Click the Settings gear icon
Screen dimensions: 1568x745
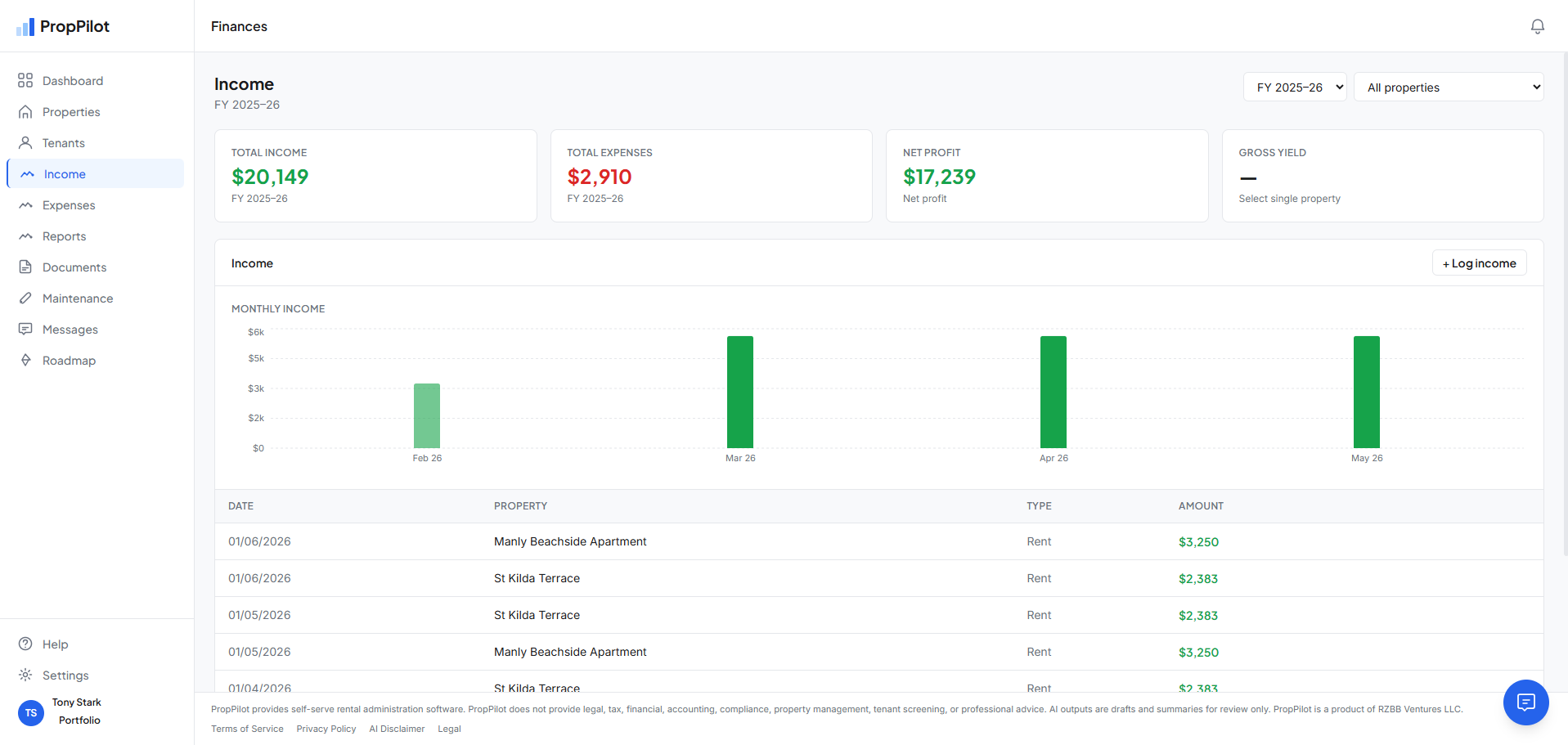pos(25,675)
